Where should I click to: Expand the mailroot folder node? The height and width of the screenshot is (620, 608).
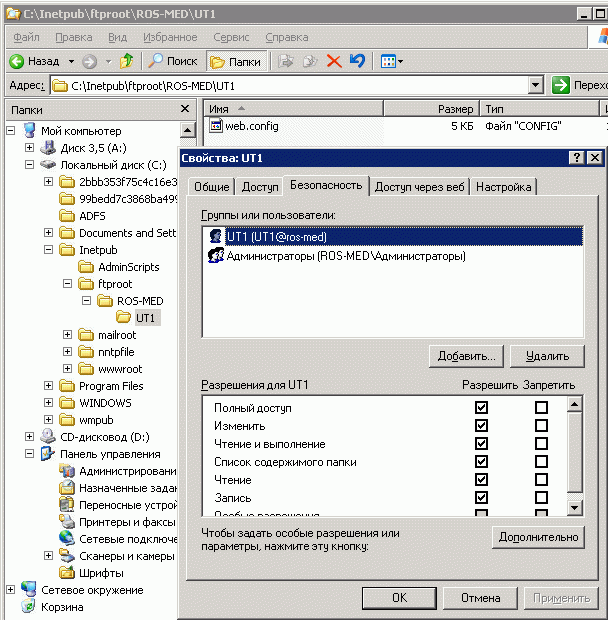pos(67,335)
